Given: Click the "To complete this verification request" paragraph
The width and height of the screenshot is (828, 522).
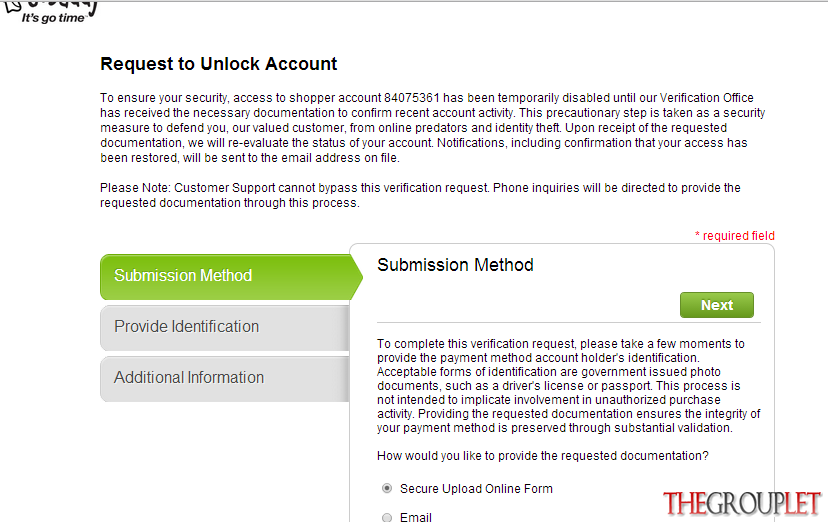Looking at the screenshot, I should click(569, 386).
